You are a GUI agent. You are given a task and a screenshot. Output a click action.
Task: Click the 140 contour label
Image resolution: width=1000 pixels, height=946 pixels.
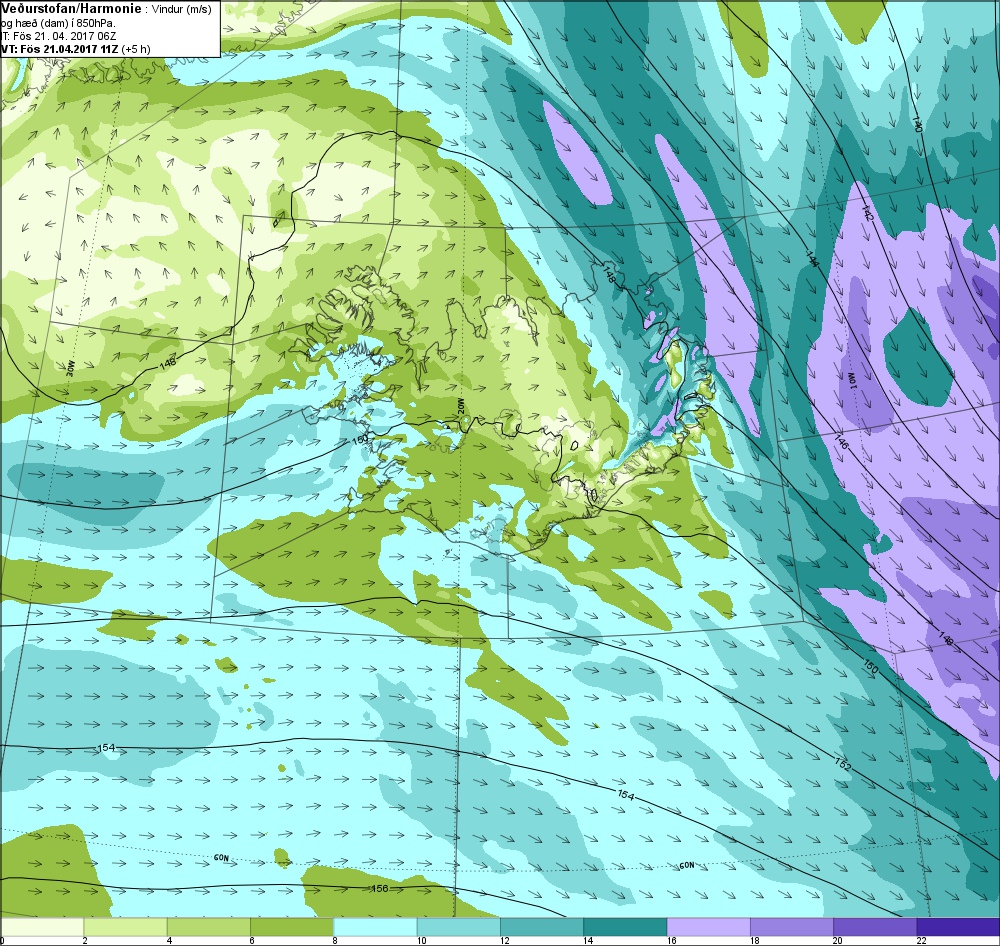point(917,124)
